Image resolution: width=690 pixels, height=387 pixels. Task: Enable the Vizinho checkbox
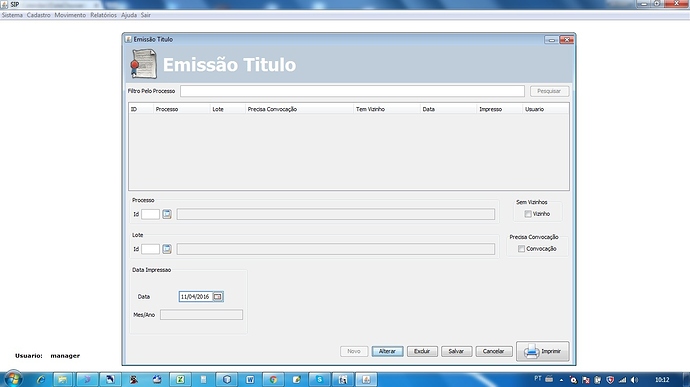point(528,214)
